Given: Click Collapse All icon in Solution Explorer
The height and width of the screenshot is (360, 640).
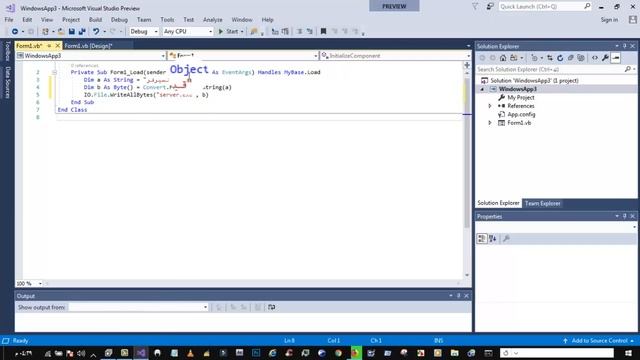Looking at the screenshot, I should click(x=571, y=58).
